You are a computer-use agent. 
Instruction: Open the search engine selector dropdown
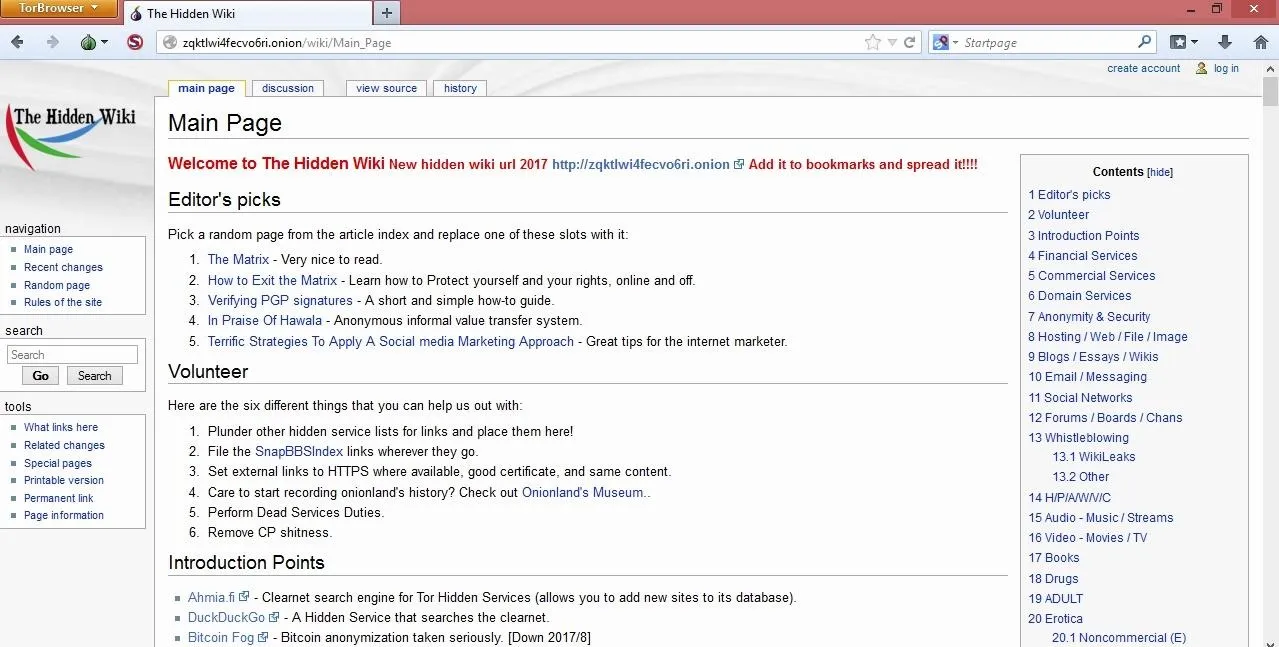coord(944,42)
